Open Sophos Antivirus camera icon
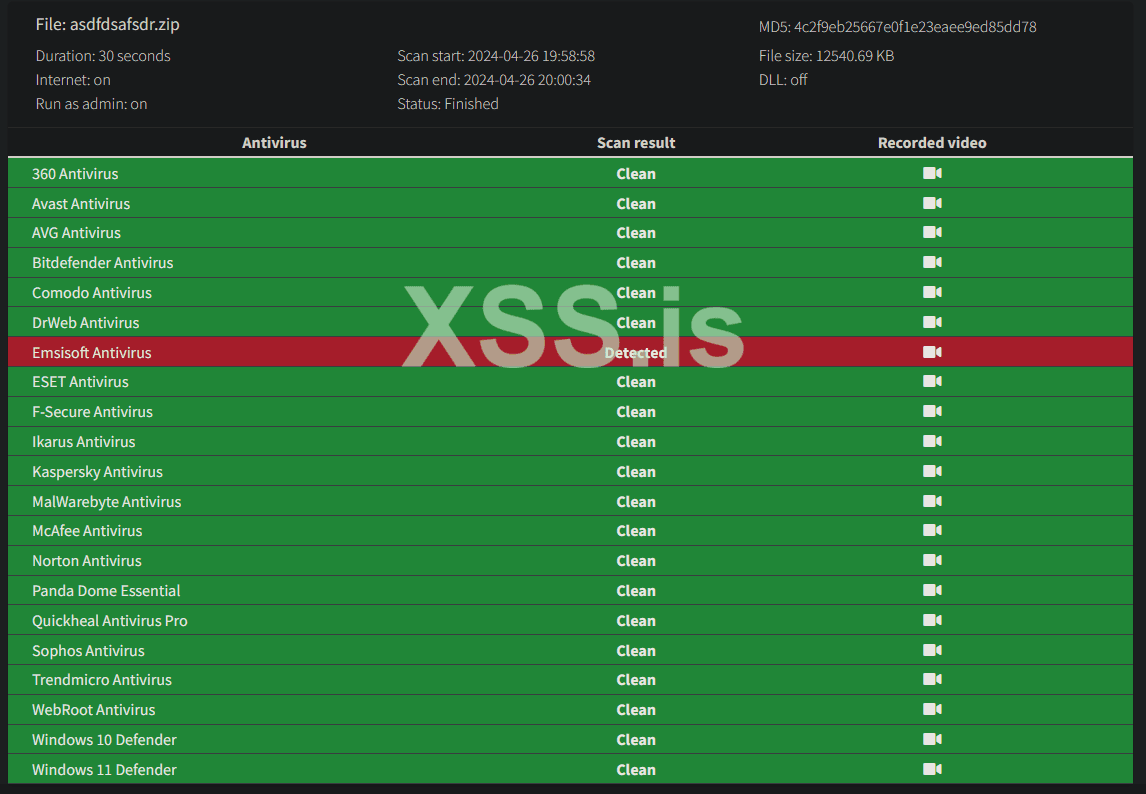This screenshot has width=1146, height=794. [x=932, y=651]
